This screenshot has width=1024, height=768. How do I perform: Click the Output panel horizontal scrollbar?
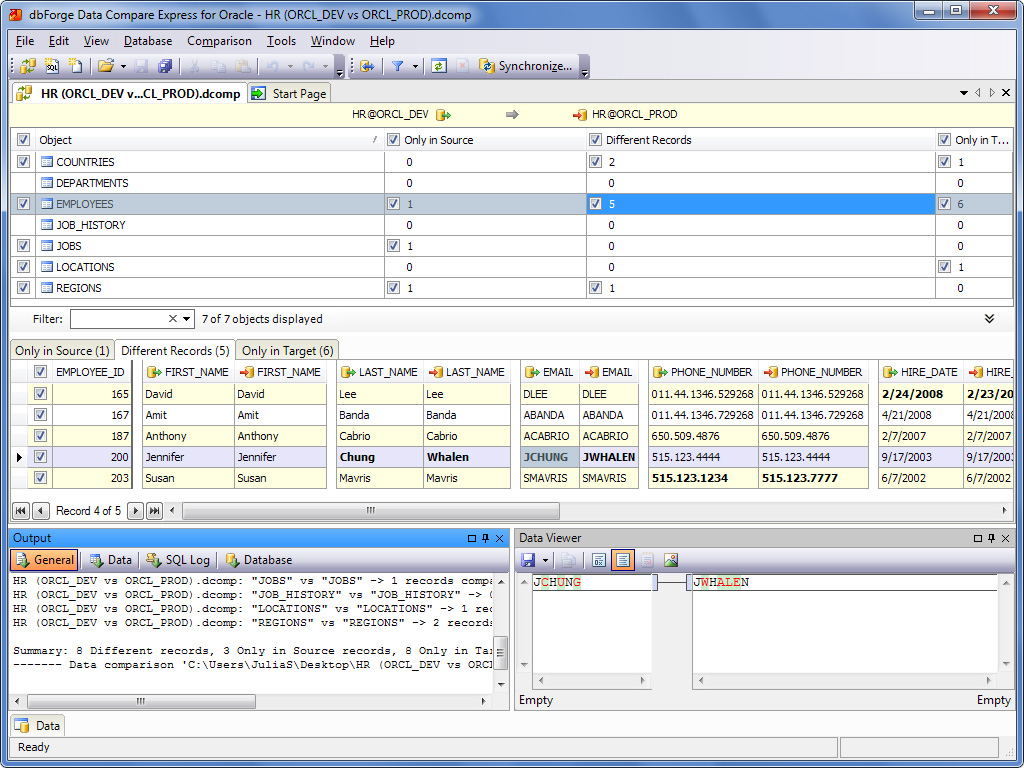(140, 701)
